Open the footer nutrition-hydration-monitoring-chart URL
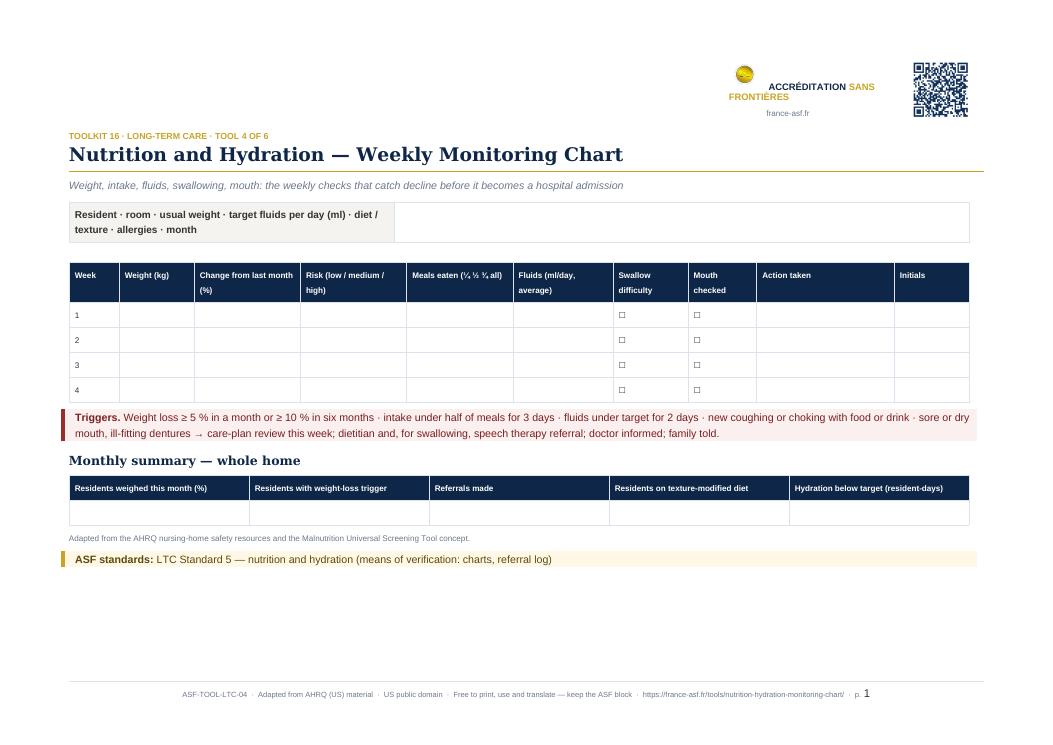1053x745 pixels. pyautogui.click(x=743, y=695)
